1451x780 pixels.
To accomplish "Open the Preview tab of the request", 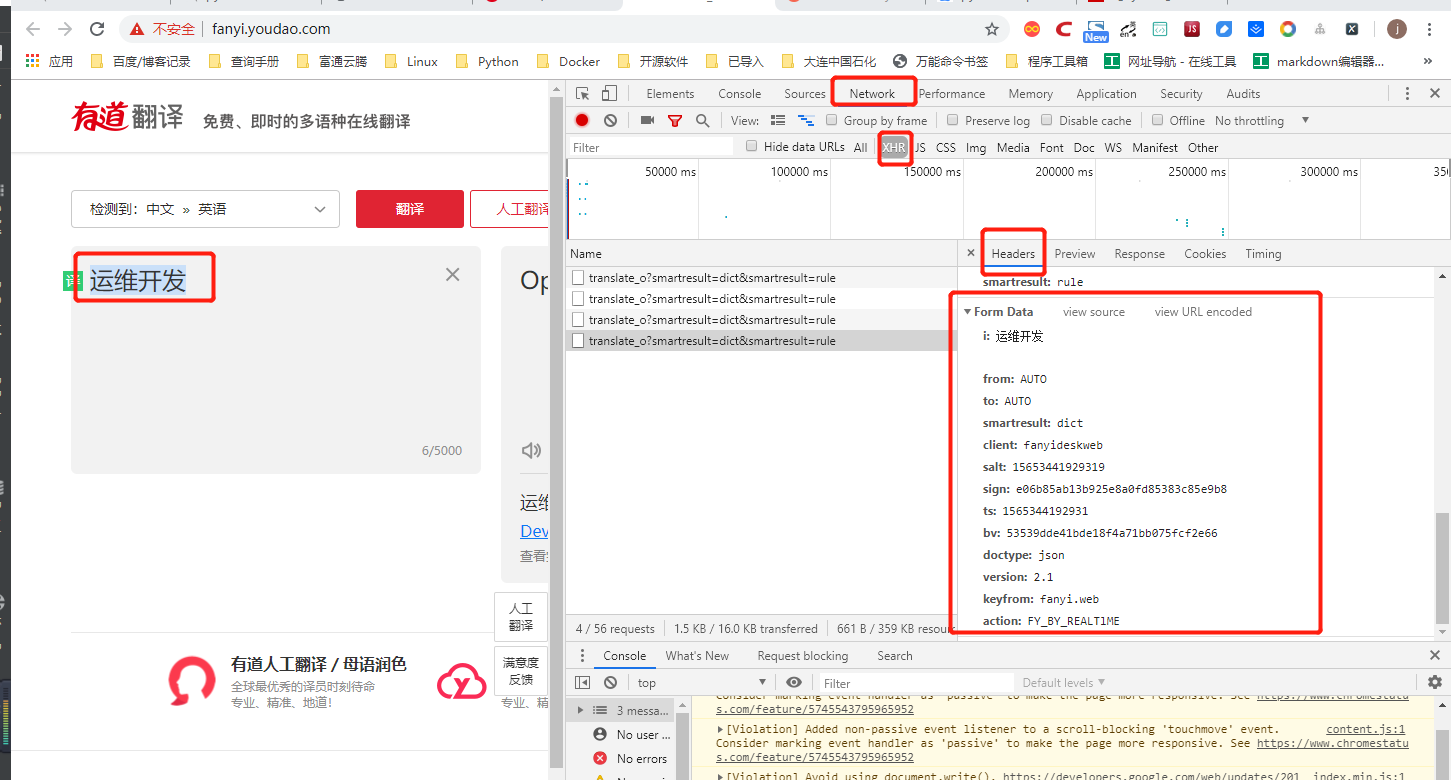I will click(x=1075, y=254).
